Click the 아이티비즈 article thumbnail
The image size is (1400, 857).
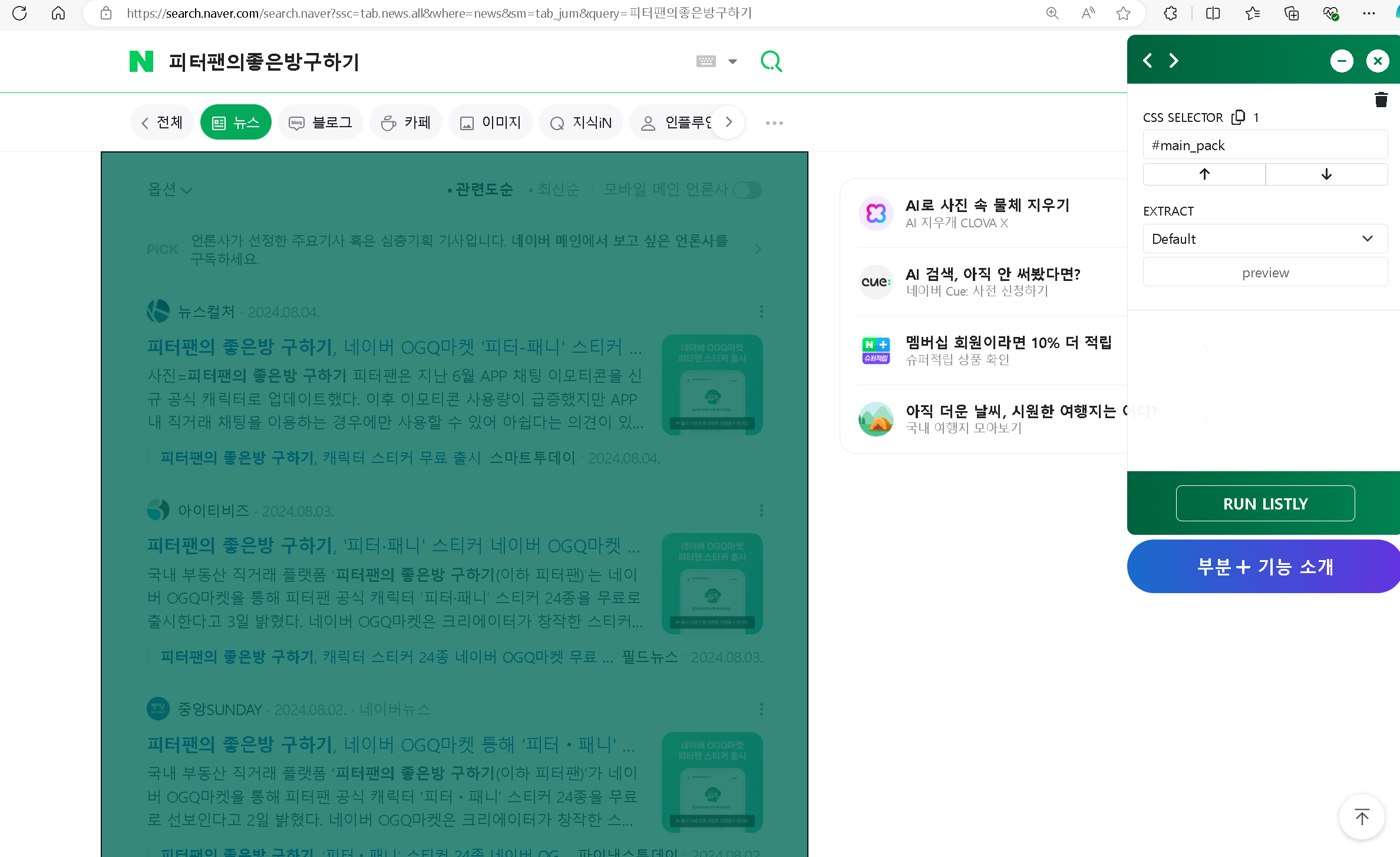[x=712, y=584]
